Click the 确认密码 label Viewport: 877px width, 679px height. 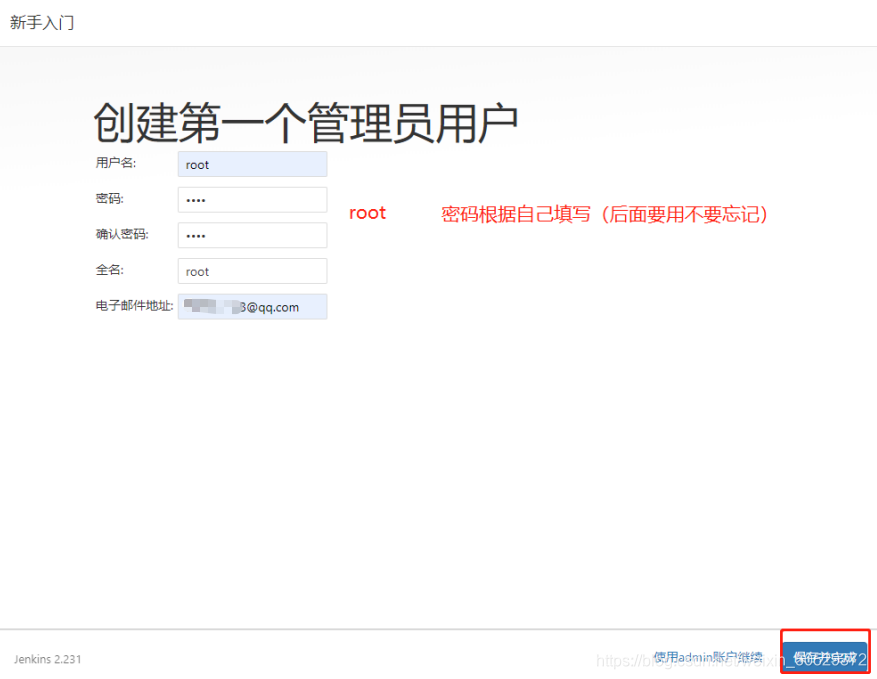(122, 234)
